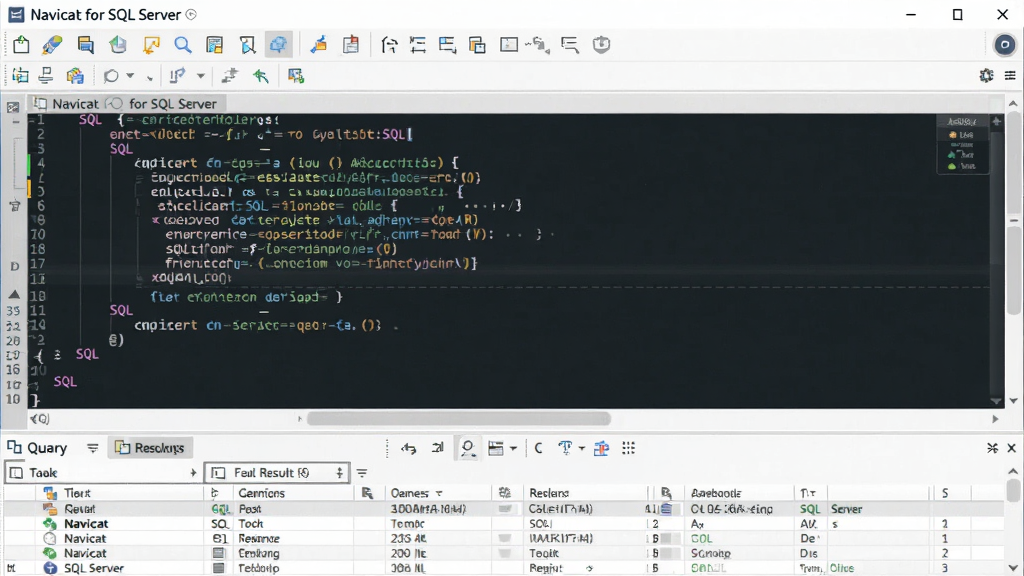Click the sort arrow on Oames column
1024x576 pixels.
coord(439,493)
